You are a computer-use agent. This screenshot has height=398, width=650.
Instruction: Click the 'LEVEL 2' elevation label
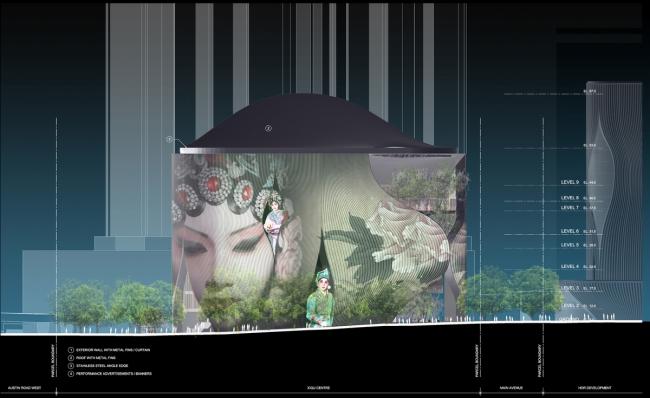click(x=570, y=306)
